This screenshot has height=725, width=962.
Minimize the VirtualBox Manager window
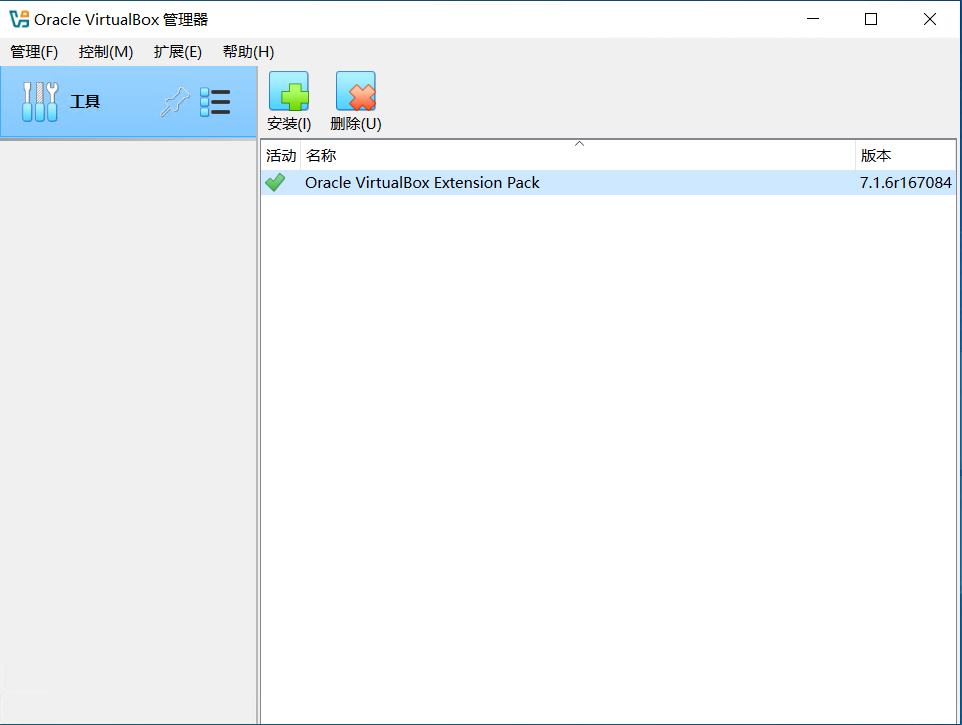(x=813, y=19)
